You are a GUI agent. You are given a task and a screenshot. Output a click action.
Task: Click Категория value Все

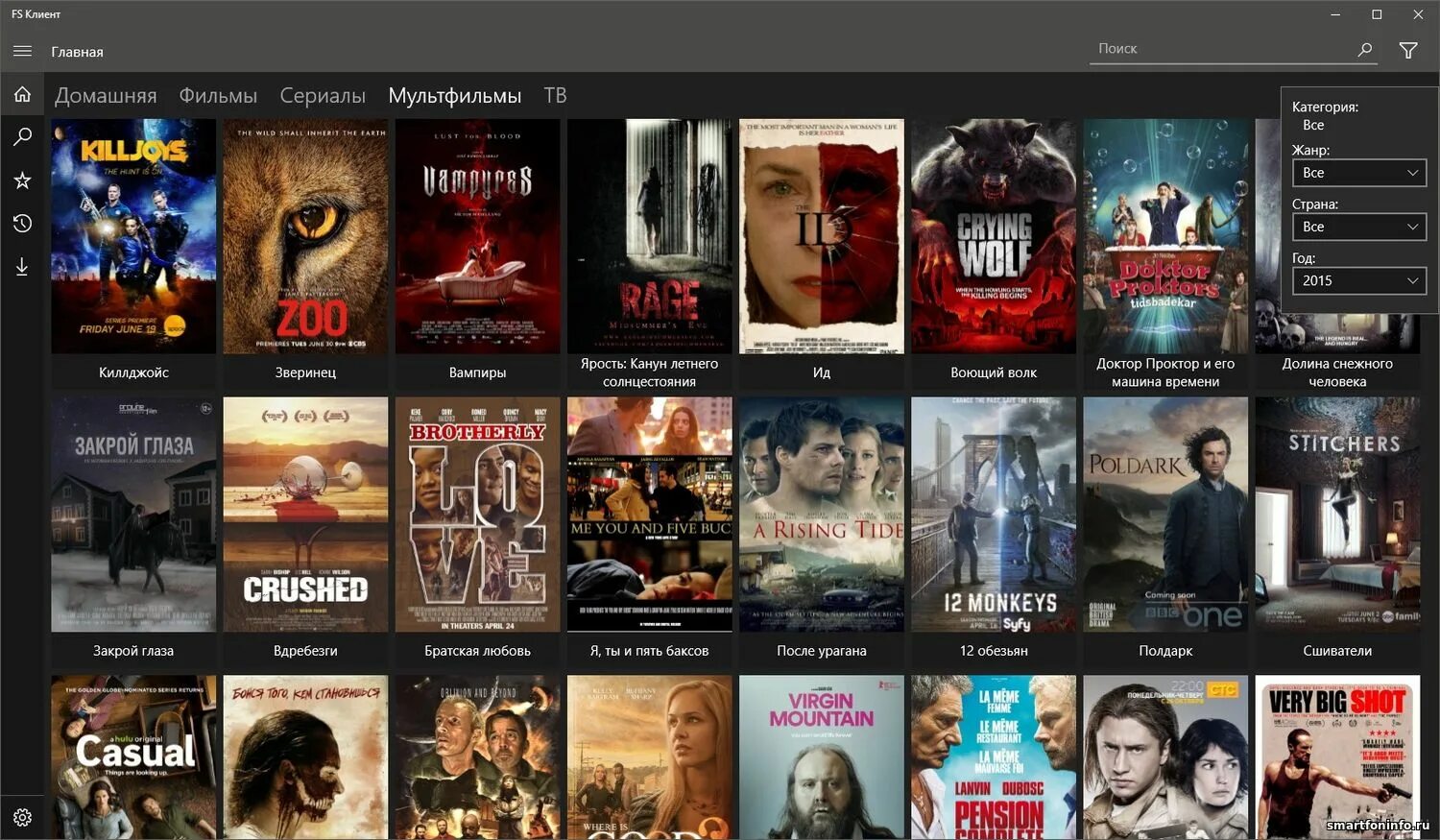[1313, 125]
